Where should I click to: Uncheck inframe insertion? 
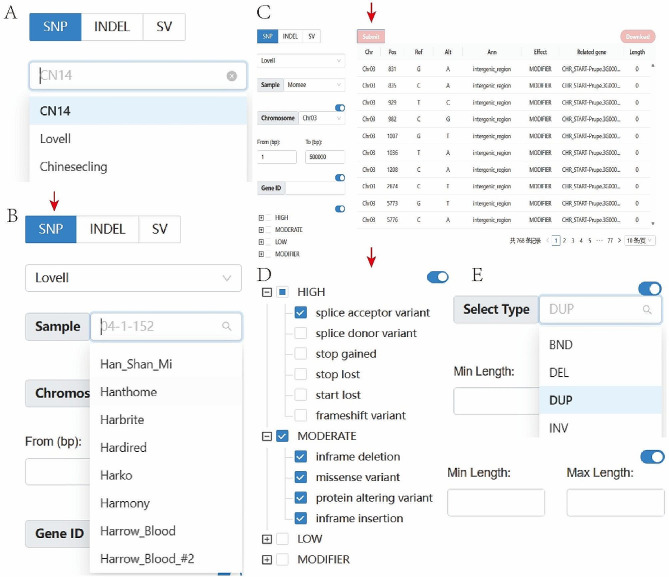coord(301,518)
